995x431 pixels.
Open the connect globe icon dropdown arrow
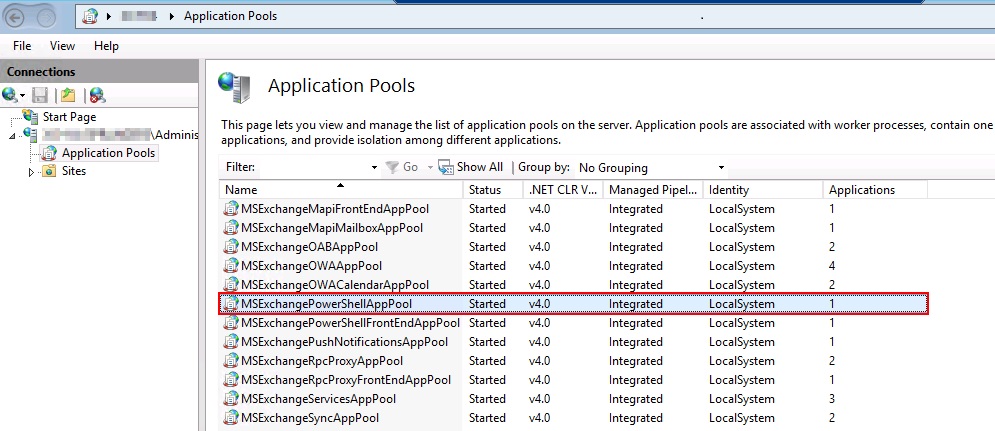[x=23, y=96]
